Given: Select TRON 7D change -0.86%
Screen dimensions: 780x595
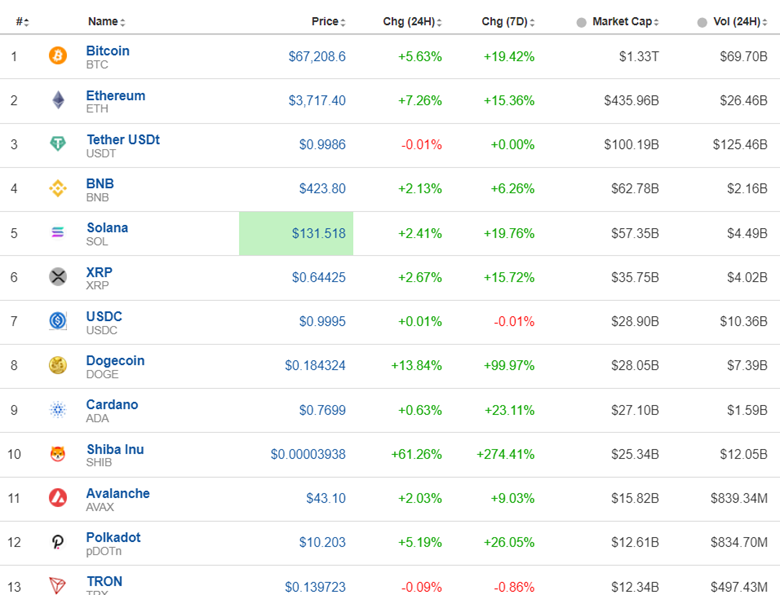Looking at the screenshot, I should (x=514, y=587).
